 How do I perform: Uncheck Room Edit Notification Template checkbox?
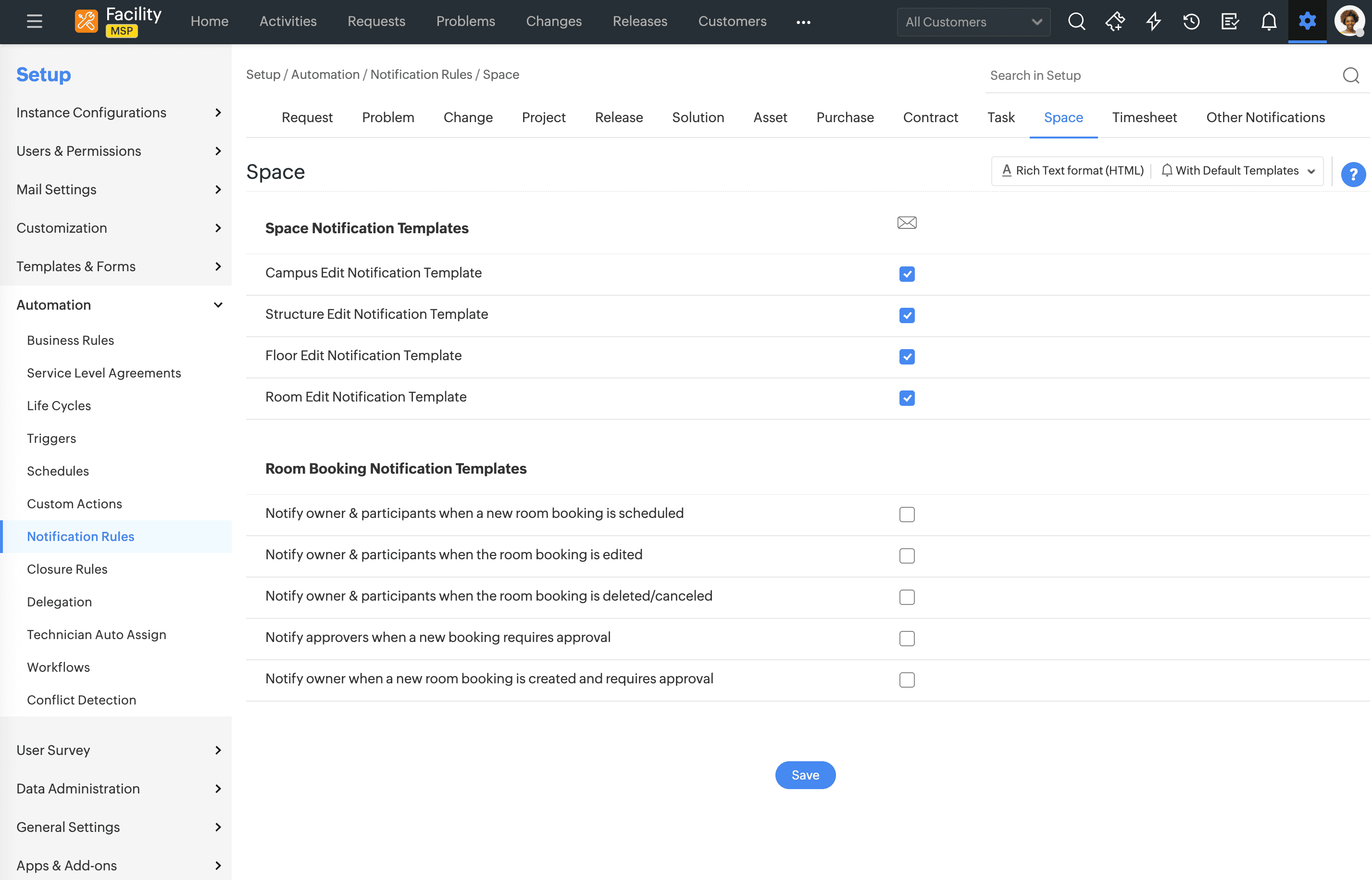(907, 398)
